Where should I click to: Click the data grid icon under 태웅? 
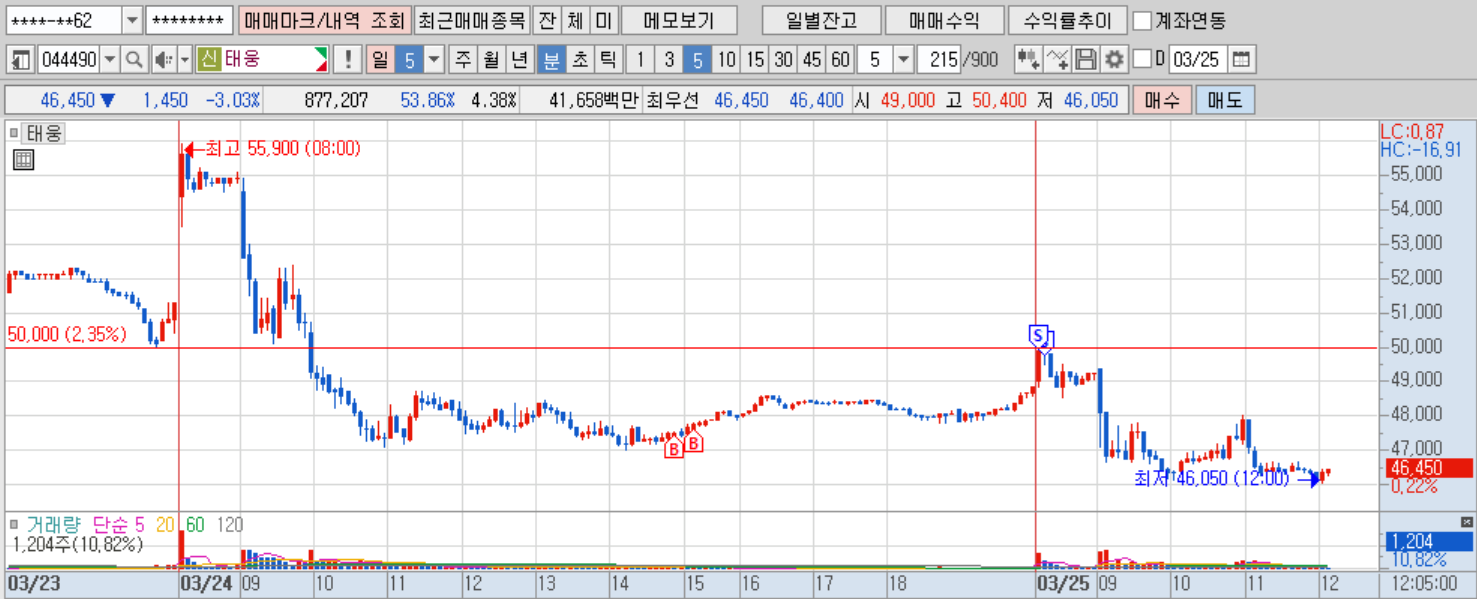click(23, 159)
